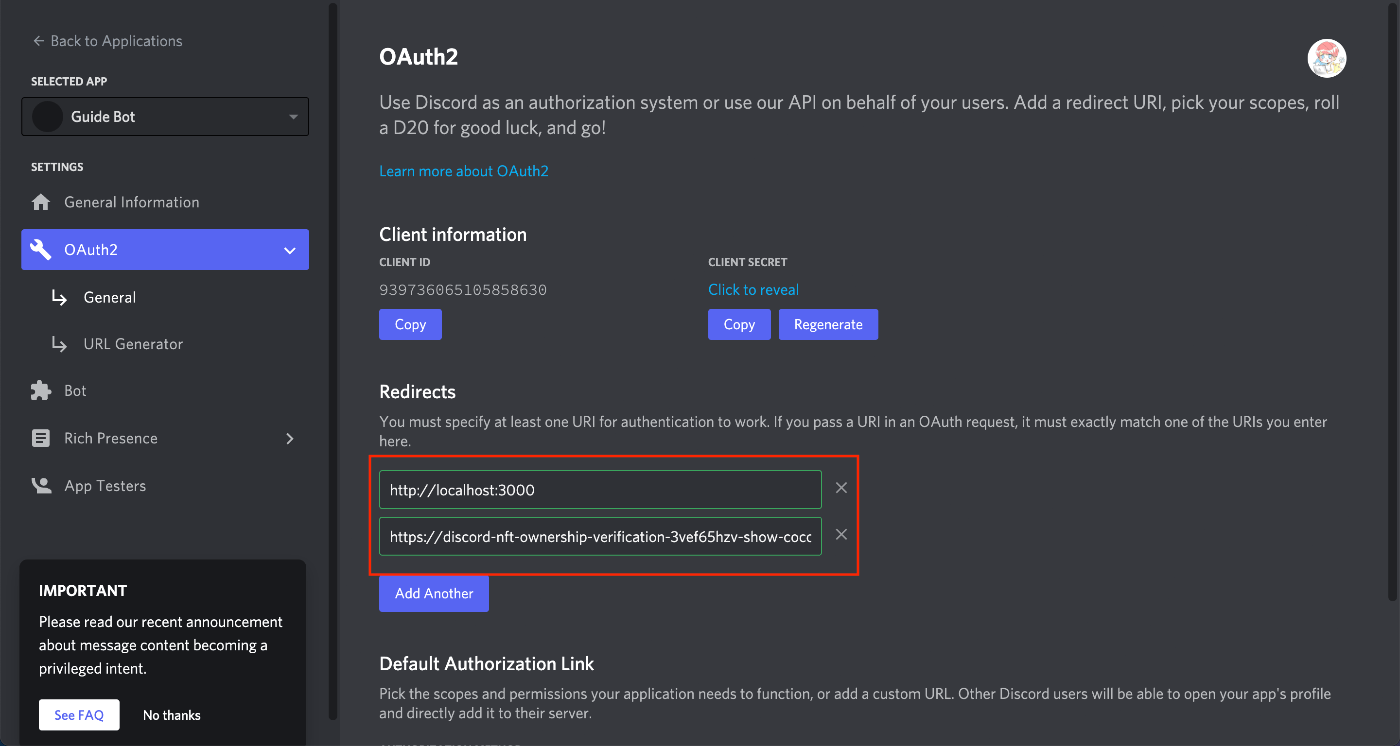The height and width of the screenshot is (746, 1400).
Task: Add another redirect URI
Action: click(x=434, y=593)
